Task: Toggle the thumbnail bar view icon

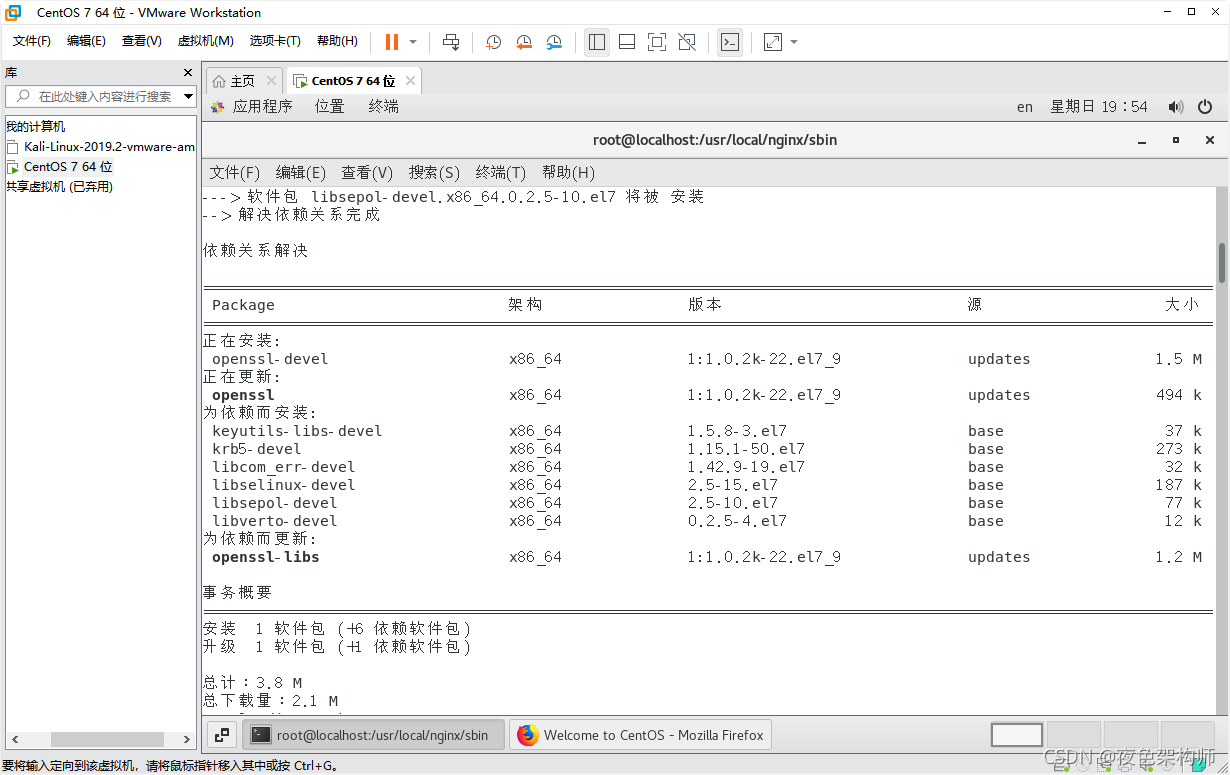Action: tap(627, 42)
